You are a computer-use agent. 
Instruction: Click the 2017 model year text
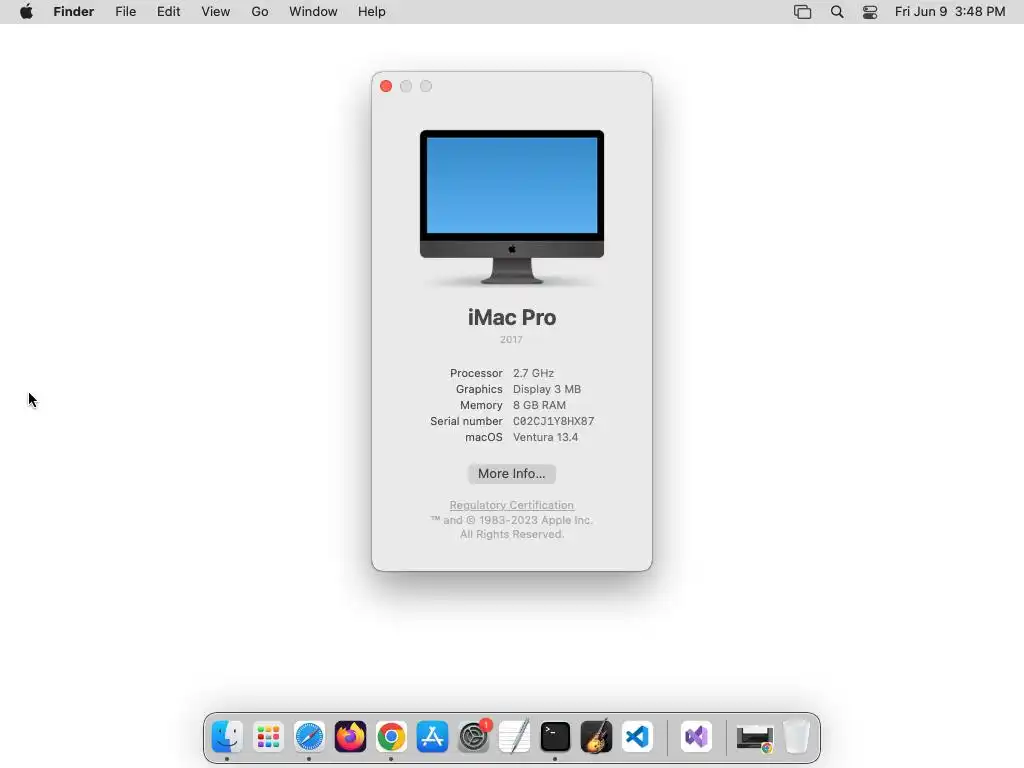(x=511, y=340)
